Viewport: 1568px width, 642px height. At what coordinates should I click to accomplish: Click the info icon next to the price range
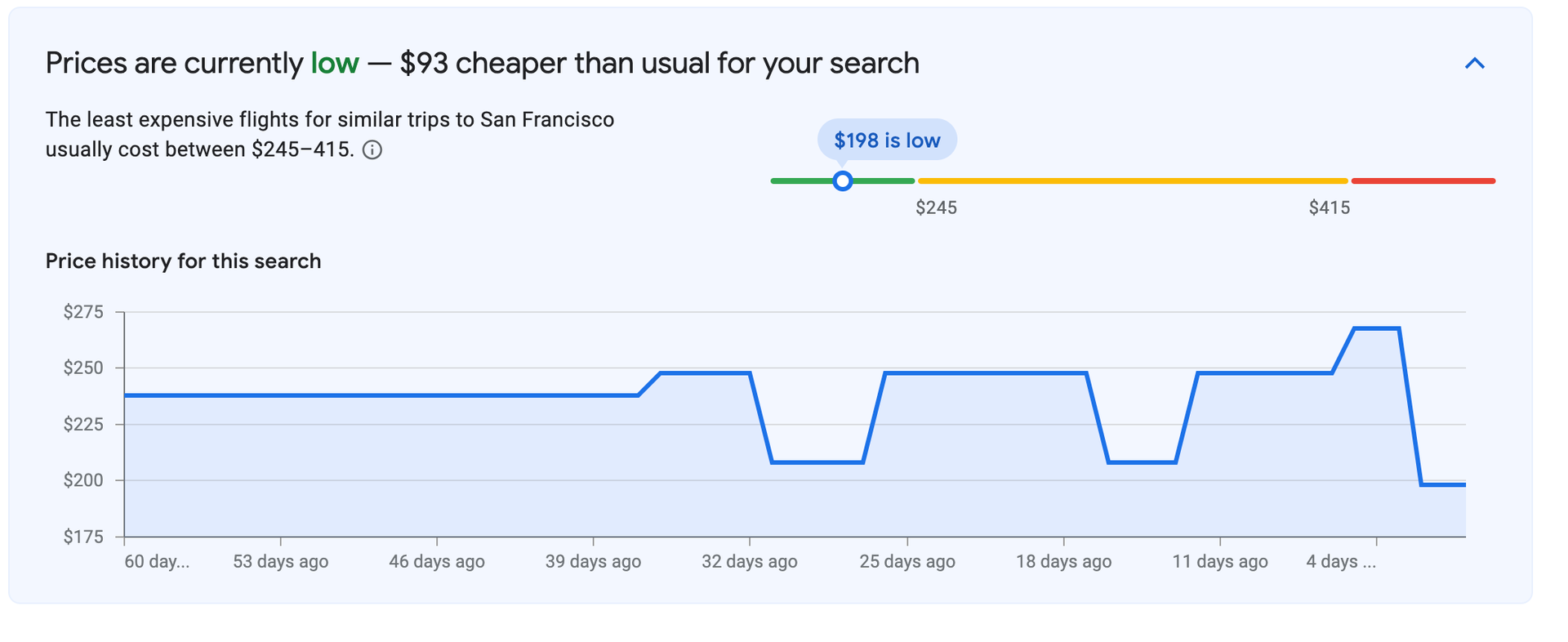coord(373,149)
